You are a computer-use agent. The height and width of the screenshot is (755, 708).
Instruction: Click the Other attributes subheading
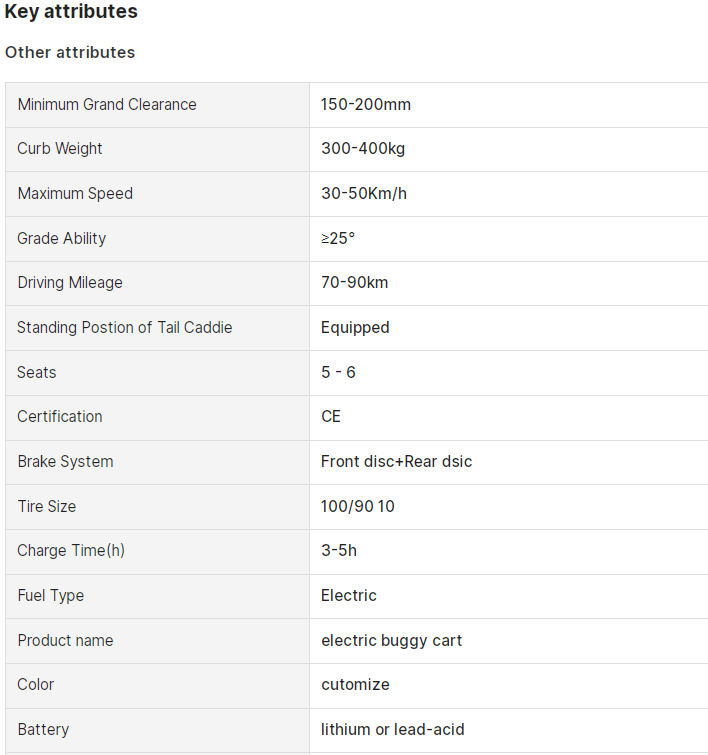point(70,52)
